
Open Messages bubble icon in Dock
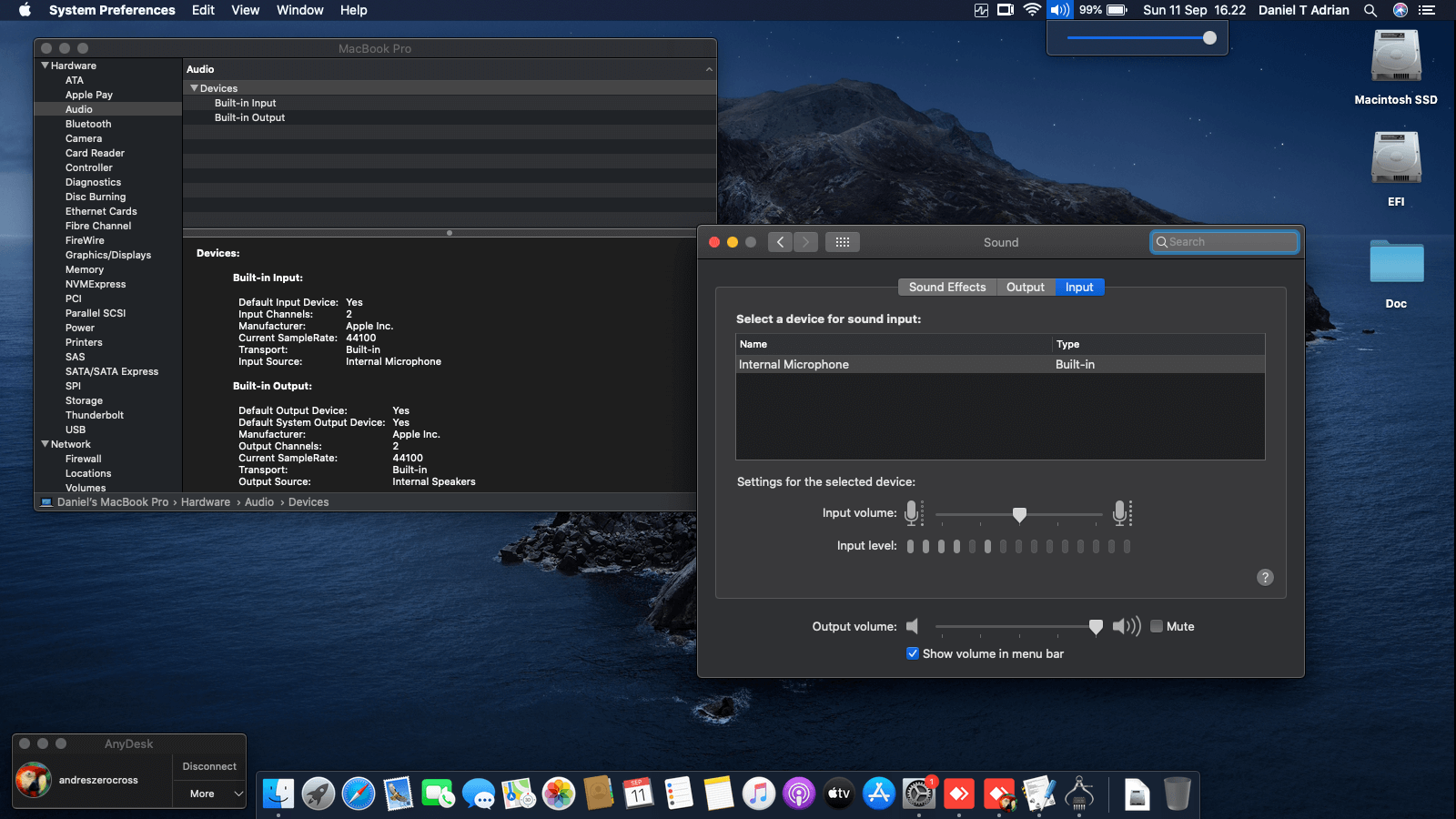tap(479, 794)
